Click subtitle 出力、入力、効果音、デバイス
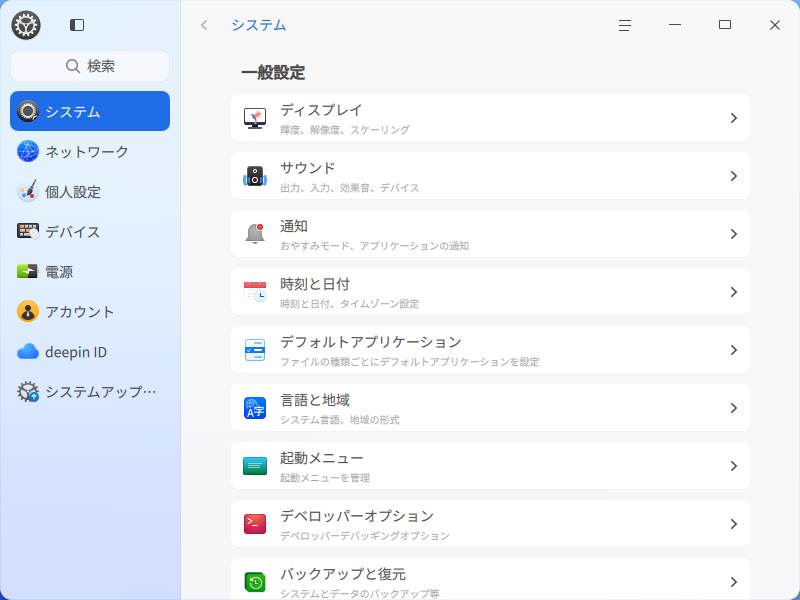 point(349,188)
